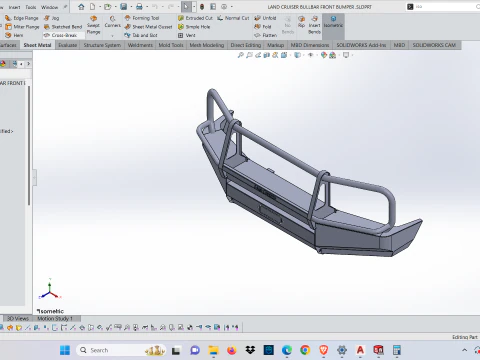Open the Mold Tools tab
This screenshot has width=480, height=360.
pyautogui.click(x=171, y=45)
